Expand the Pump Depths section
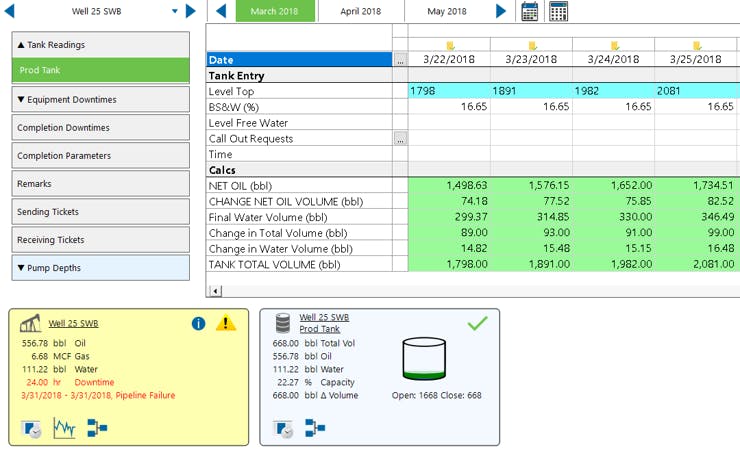This screenshot has width=740, height=449. [x=101, y=268]
